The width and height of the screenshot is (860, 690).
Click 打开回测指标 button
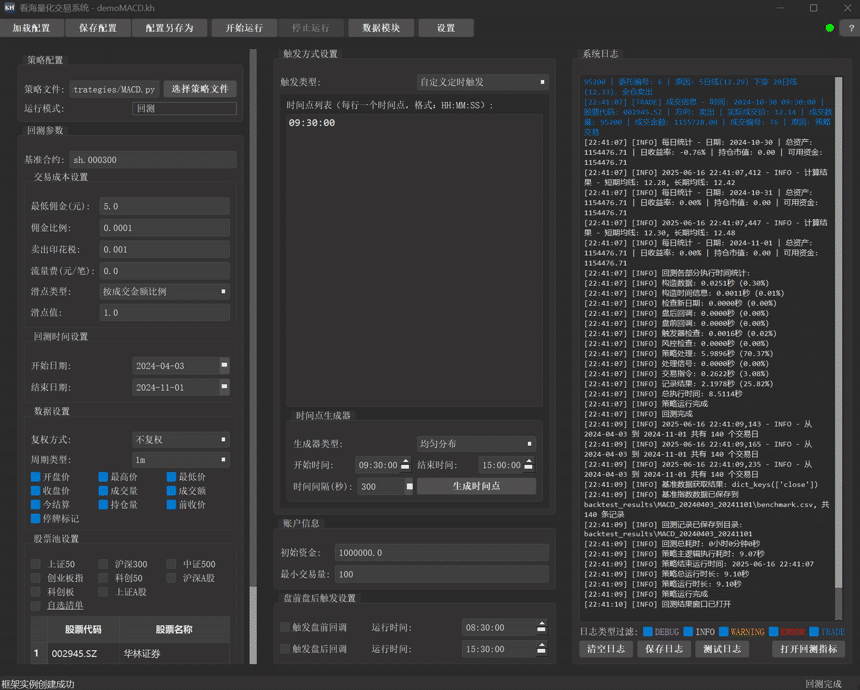tap(808, 649)
